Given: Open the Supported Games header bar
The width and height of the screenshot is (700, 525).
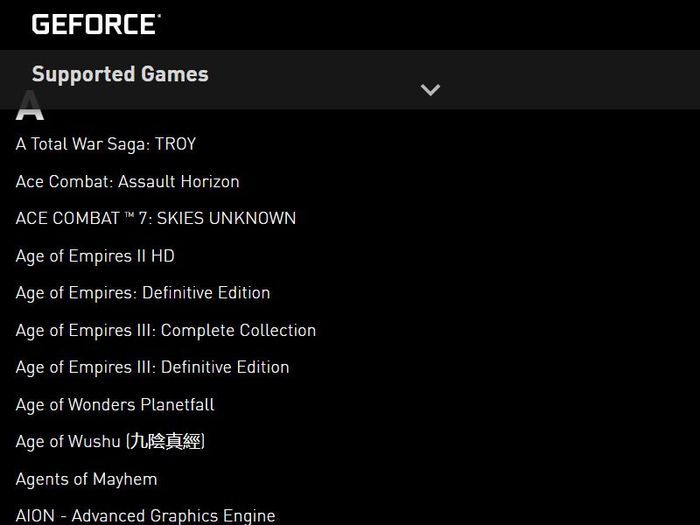Looking at the screenshot, I should point(350,79).
